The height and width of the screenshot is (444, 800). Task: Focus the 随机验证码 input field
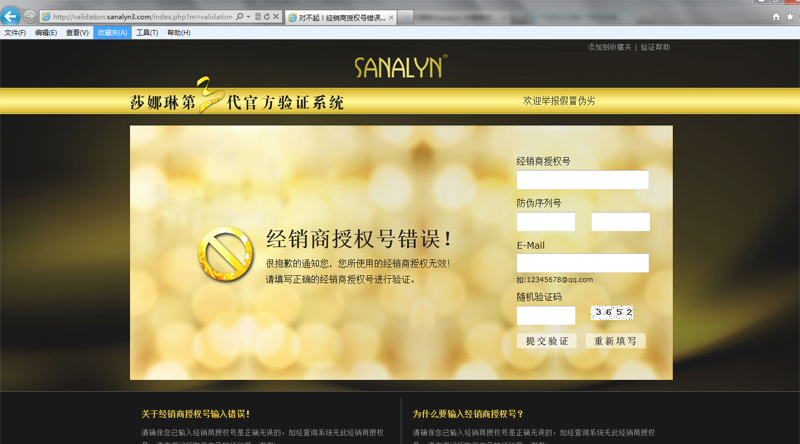click(x=546, y=315)
